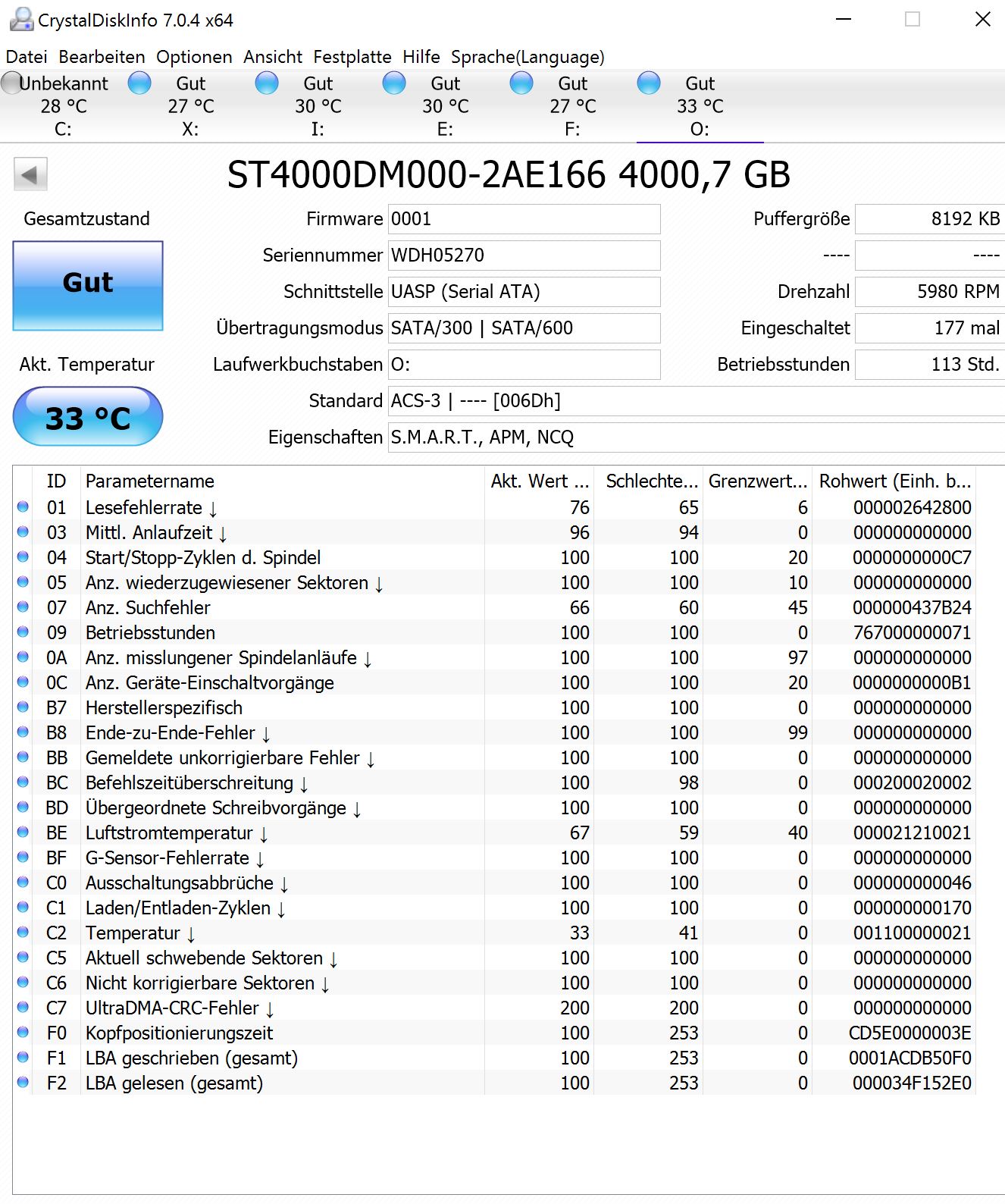1005x1204 pixels.
Task: Open the Datei menu
Action: point(27,57)
